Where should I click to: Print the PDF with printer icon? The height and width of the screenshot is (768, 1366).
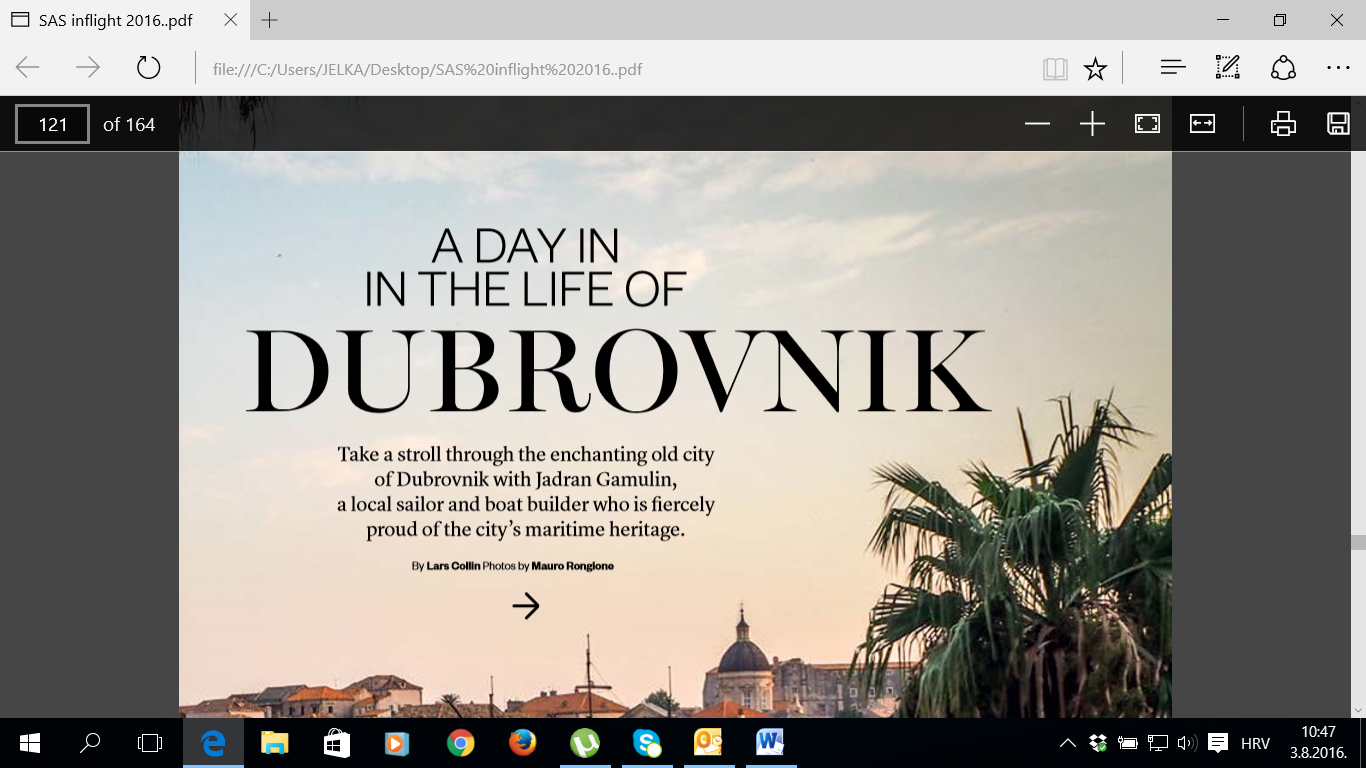tap(1283, 124)
